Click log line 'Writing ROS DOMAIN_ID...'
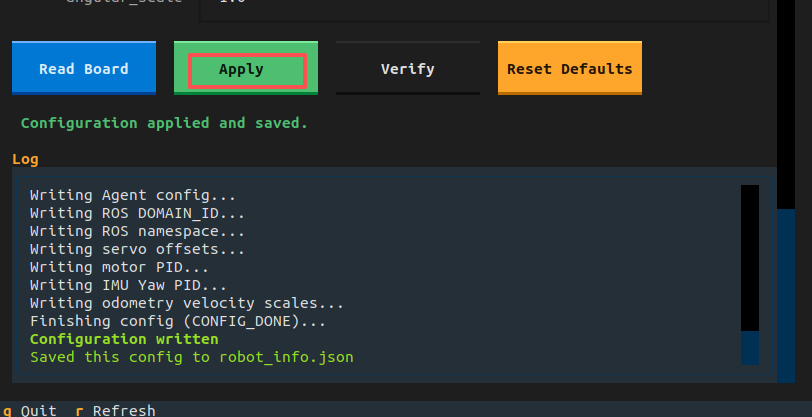This screenshot has height=417, width=812. pos(137,213)
